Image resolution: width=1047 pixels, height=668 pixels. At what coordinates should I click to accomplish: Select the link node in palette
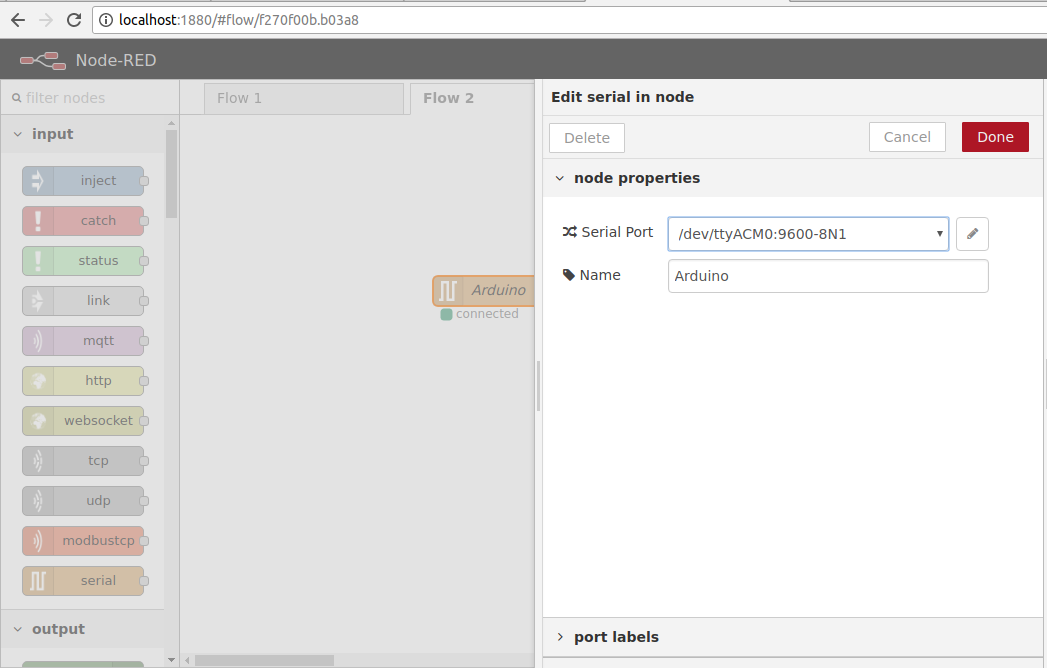(x=83, y=301)
